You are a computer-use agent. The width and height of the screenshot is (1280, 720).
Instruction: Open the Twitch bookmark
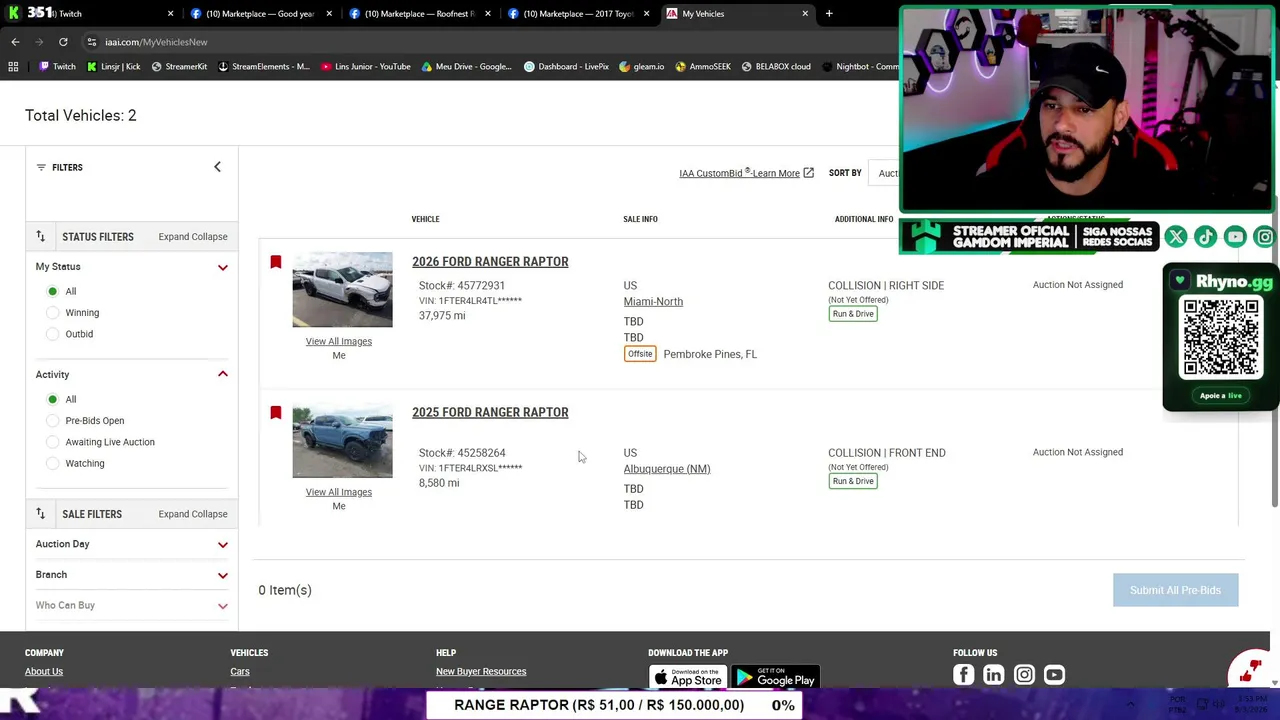pos(56,67)
